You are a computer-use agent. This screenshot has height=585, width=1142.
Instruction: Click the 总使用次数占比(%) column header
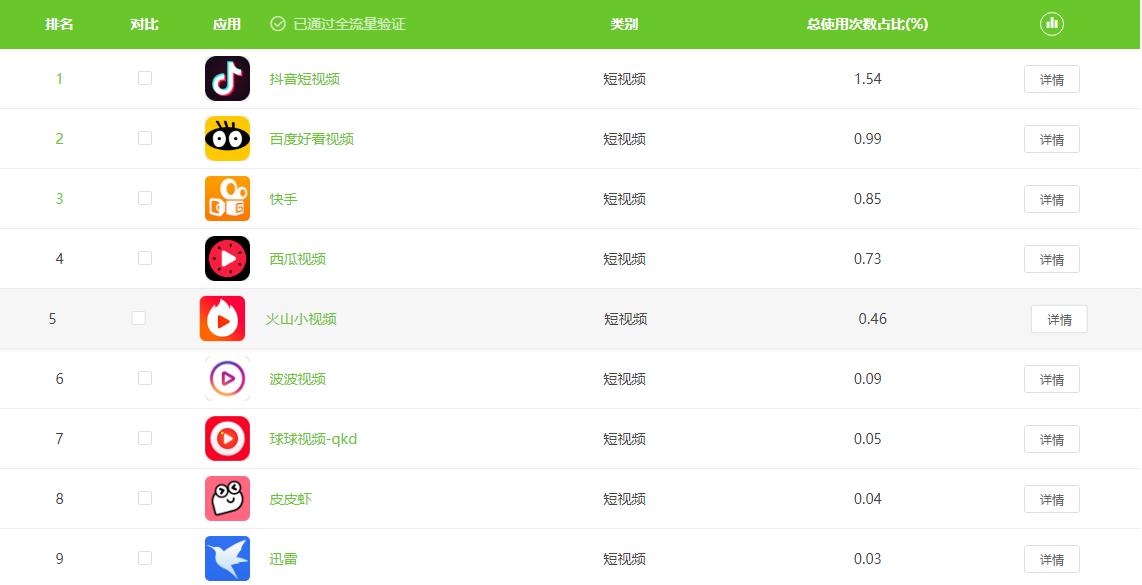coord(867,24)
